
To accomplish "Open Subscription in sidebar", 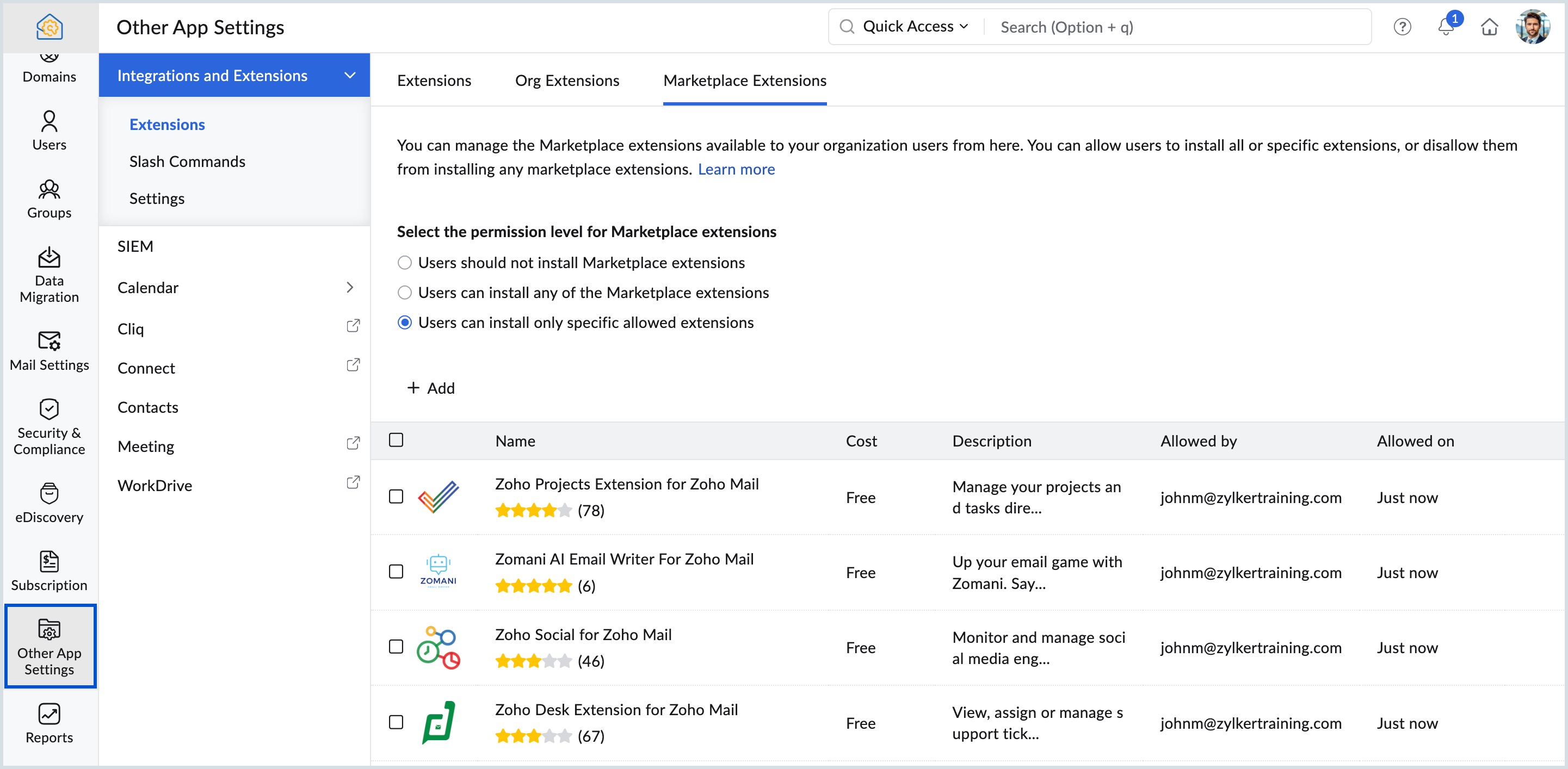I will click(50, 571).
